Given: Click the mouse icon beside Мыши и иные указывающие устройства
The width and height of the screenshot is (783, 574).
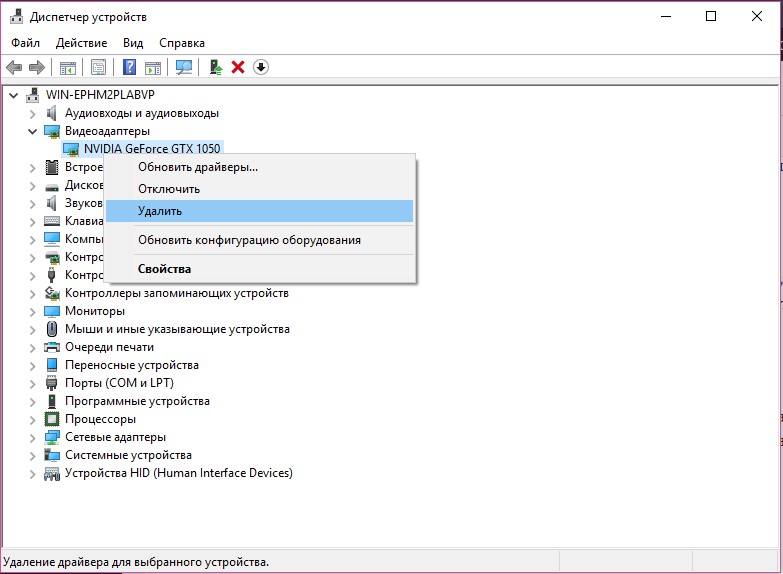Looking at the screenshot, I should coord(52,329).
